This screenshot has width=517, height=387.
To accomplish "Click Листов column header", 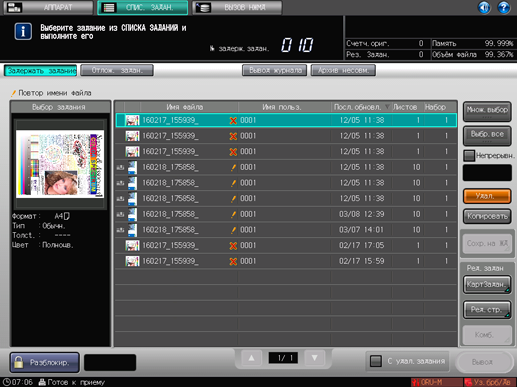I will [x=405, y=107].
